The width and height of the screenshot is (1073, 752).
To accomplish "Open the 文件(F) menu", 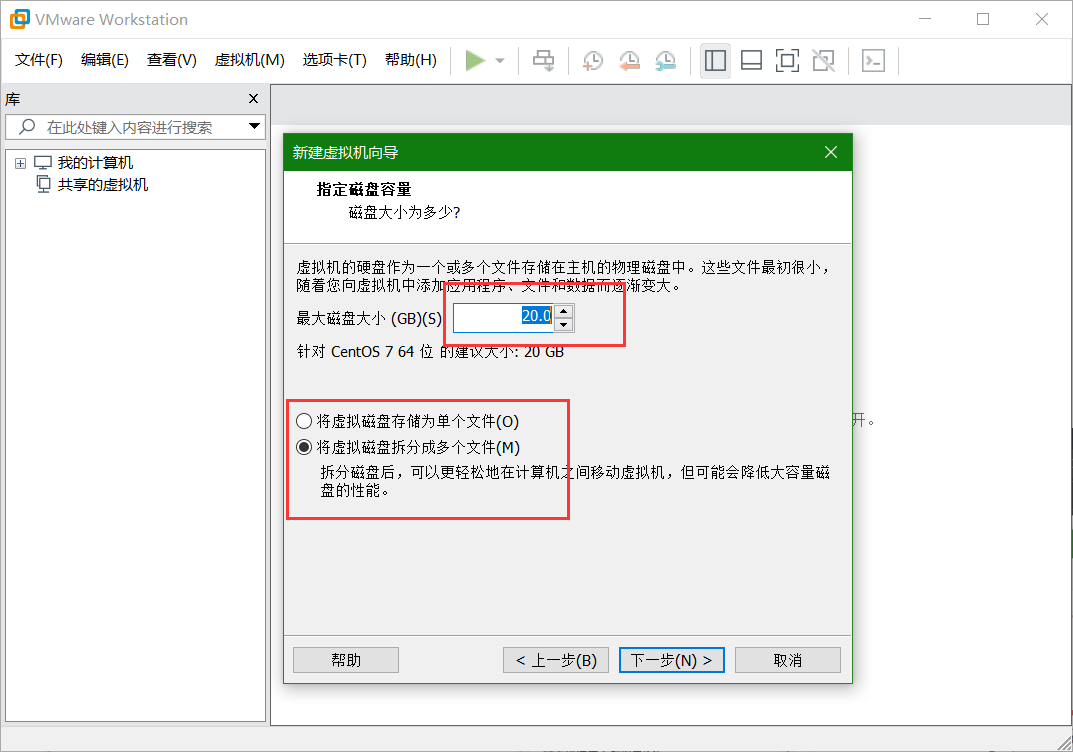I will [x=39, y=60].
